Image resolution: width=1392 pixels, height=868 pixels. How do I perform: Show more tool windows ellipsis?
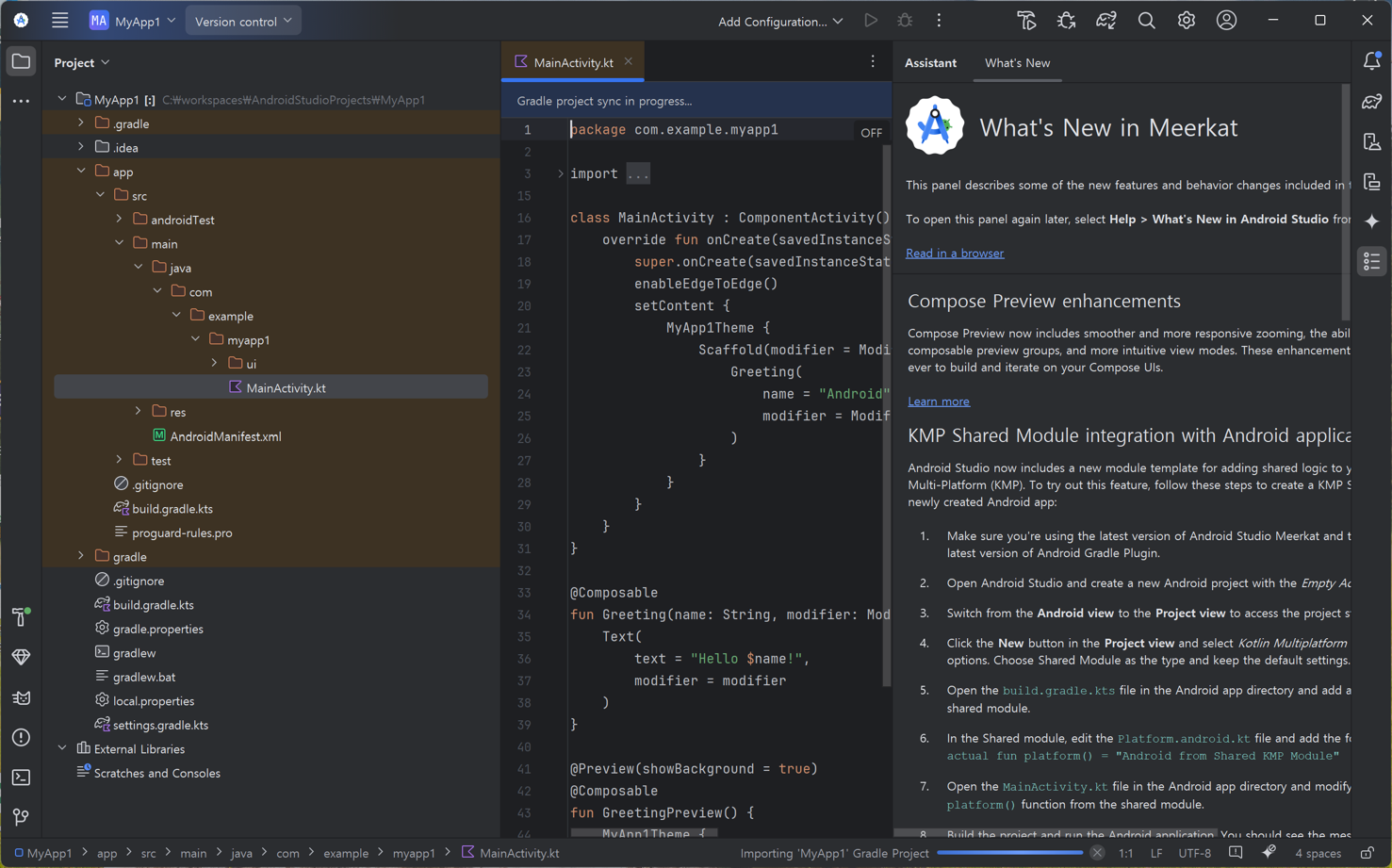pos(21,101)
